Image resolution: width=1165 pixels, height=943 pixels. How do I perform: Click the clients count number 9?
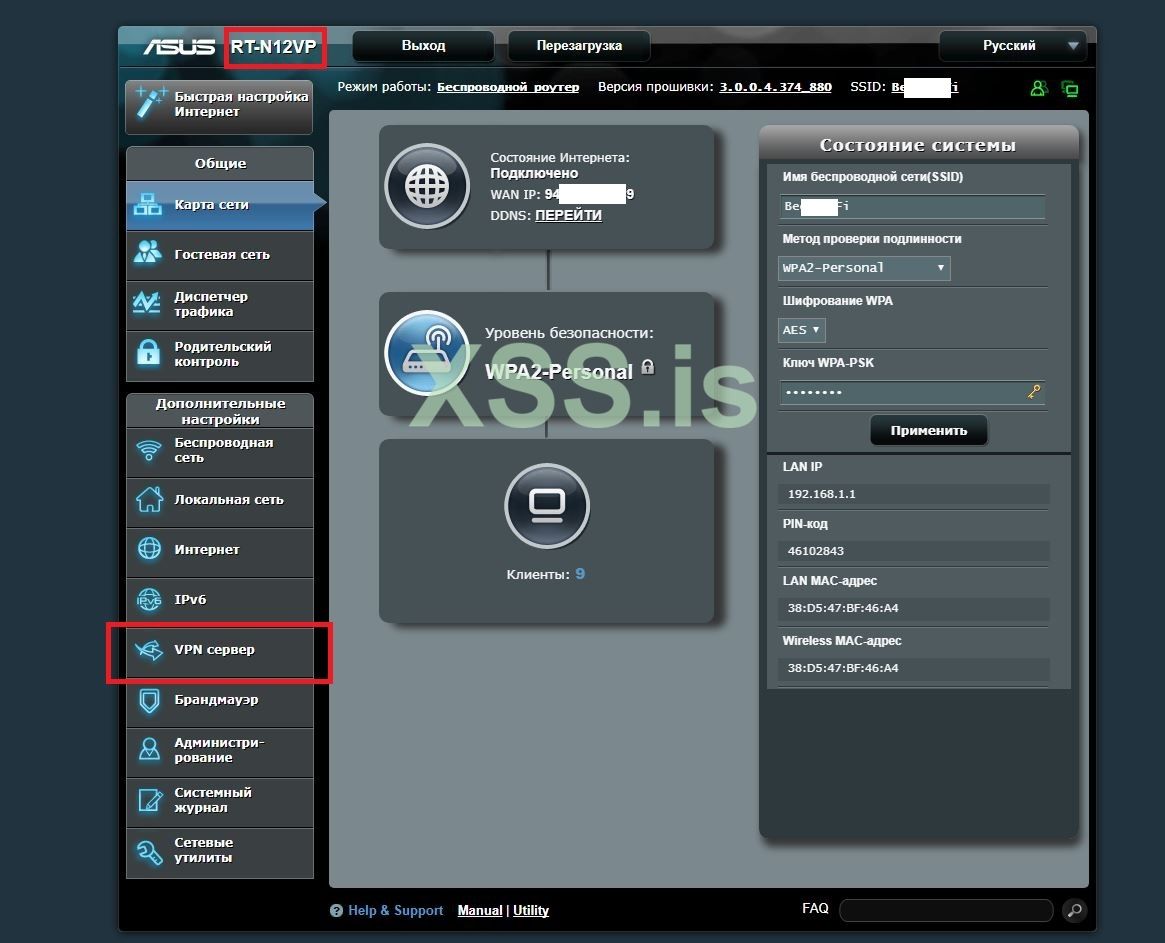coord(580,574)
